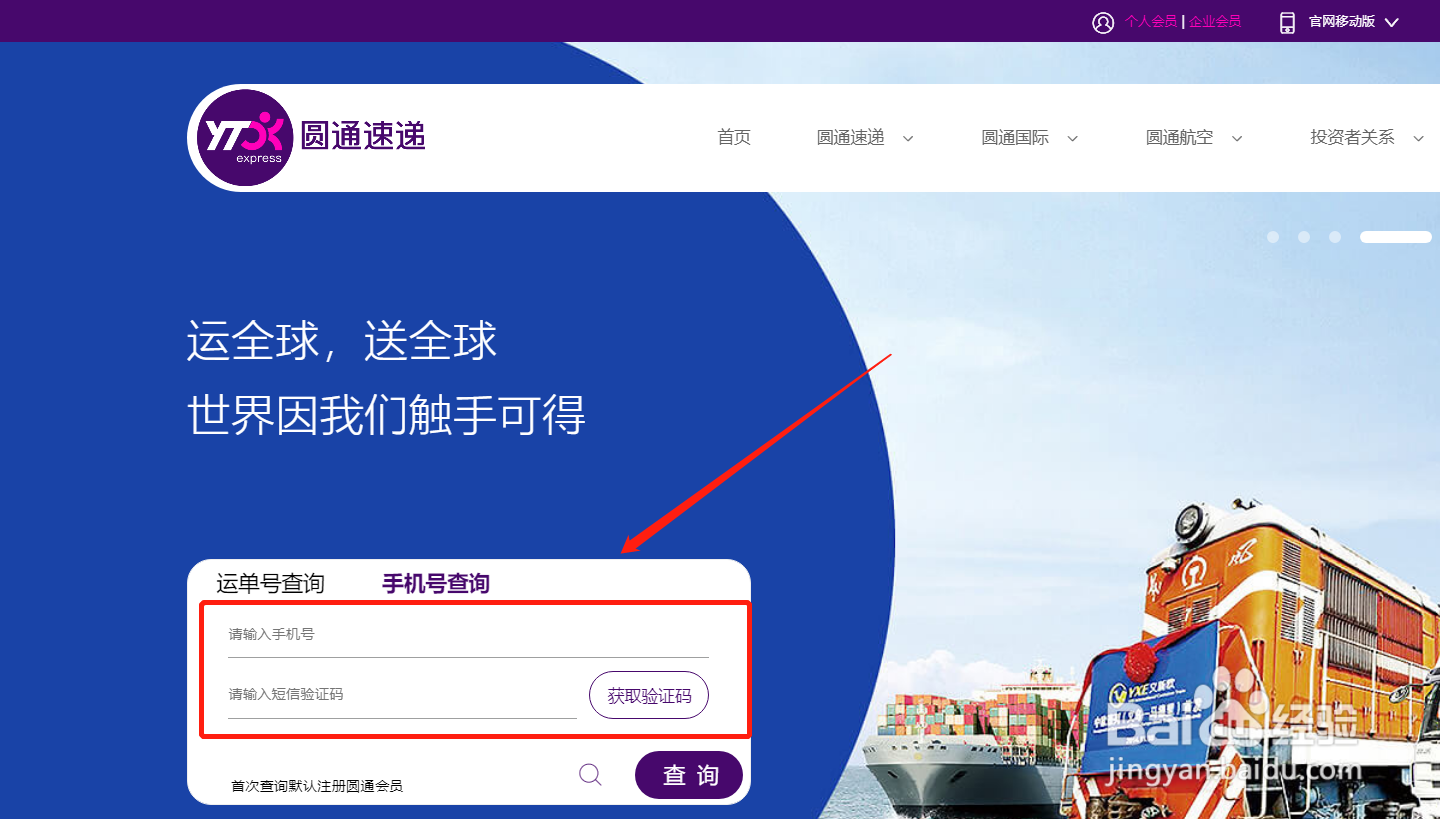Viewport: 1440px width, 819px height.
Task: Expand the 官网移动版 dropdown
Action: click(x=1354, y=22)
